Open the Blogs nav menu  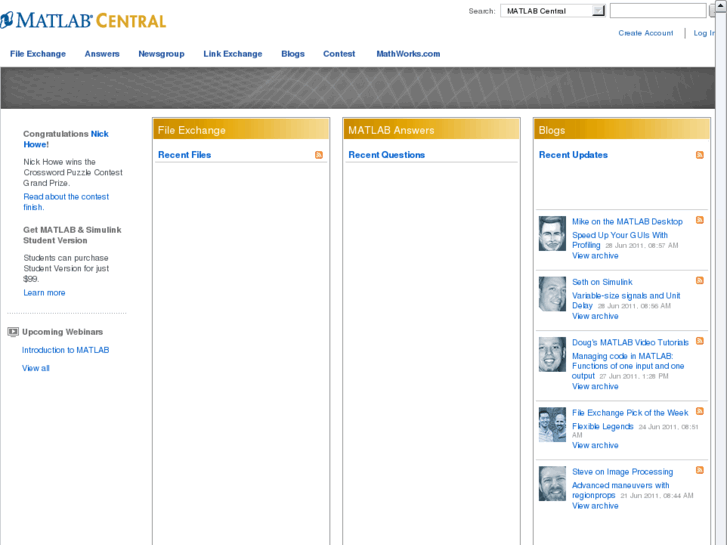click(x=293, y=54)
